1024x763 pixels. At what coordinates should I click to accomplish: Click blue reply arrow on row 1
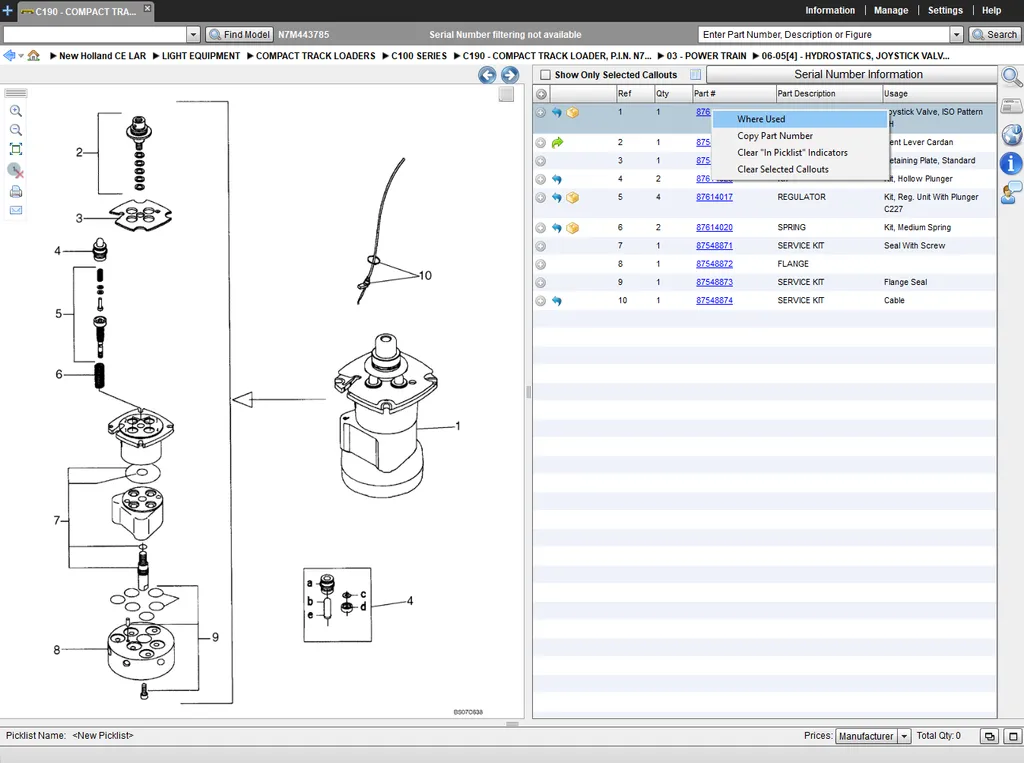pyautogui.click(x=556, y=112)
